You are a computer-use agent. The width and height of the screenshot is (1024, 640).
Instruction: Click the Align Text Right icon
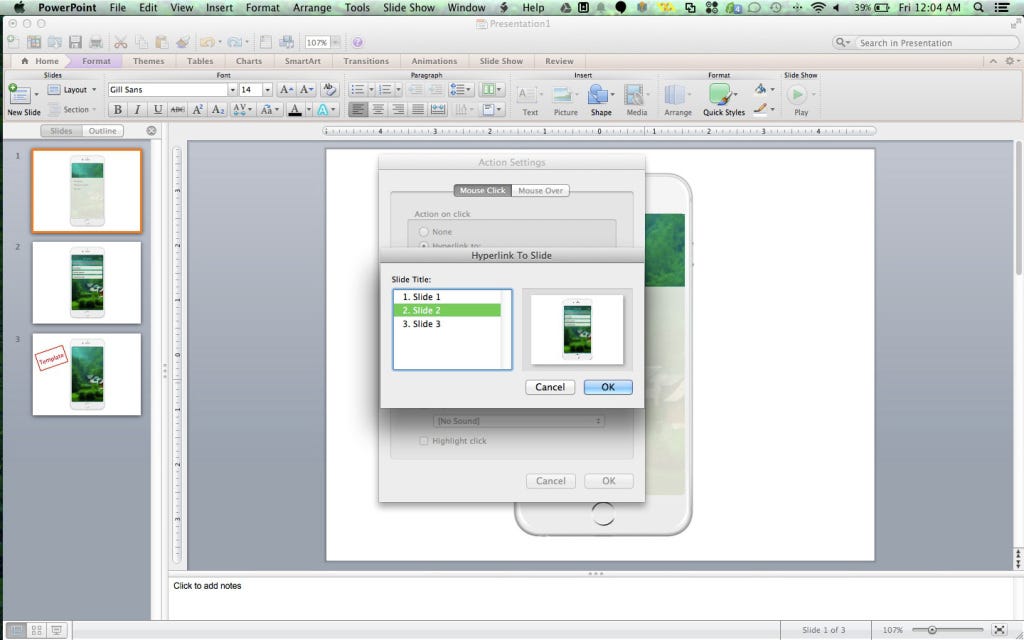398,110
